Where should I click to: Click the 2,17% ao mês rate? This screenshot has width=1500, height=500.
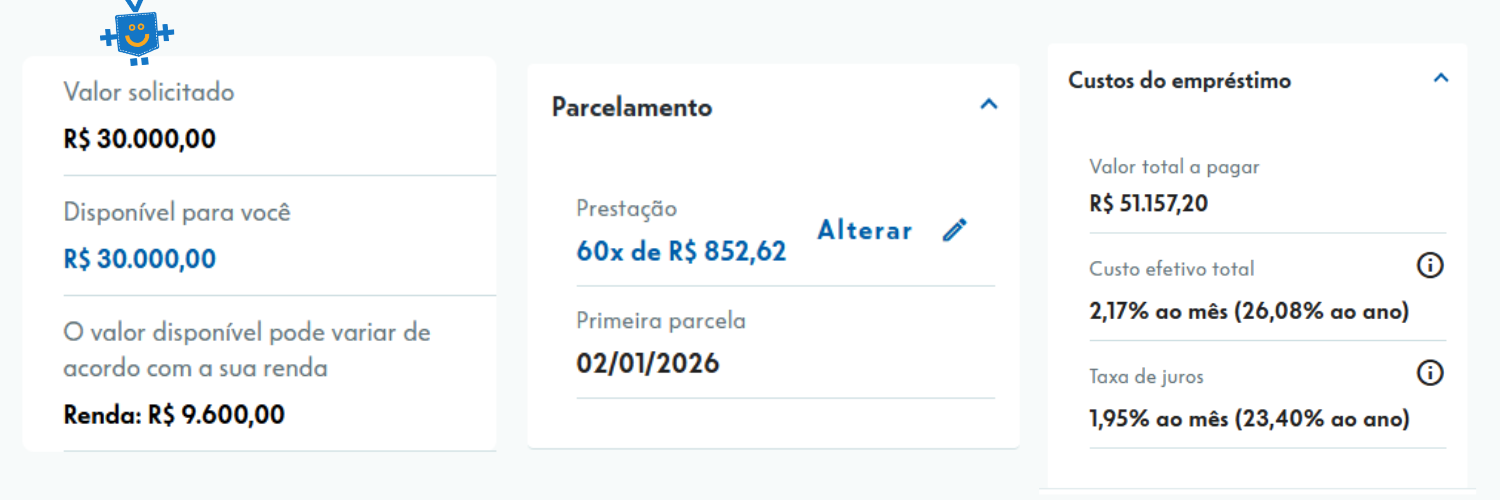point(1249,311)
